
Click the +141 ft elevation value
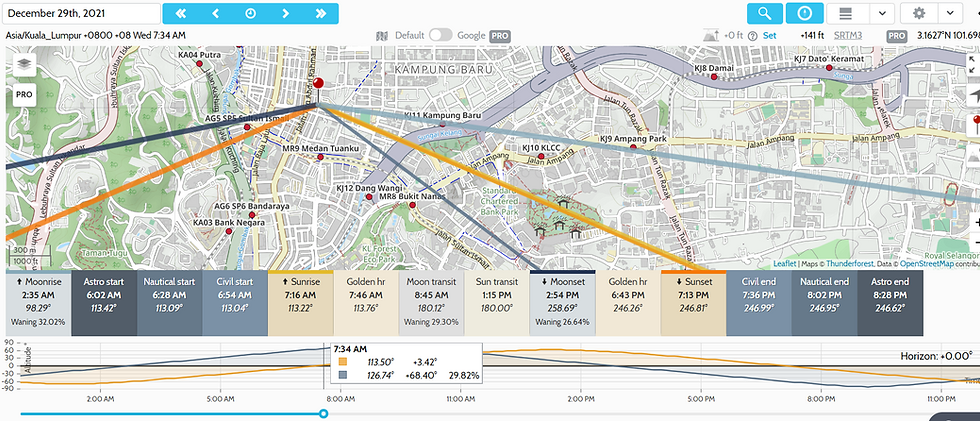coord(812,36)
